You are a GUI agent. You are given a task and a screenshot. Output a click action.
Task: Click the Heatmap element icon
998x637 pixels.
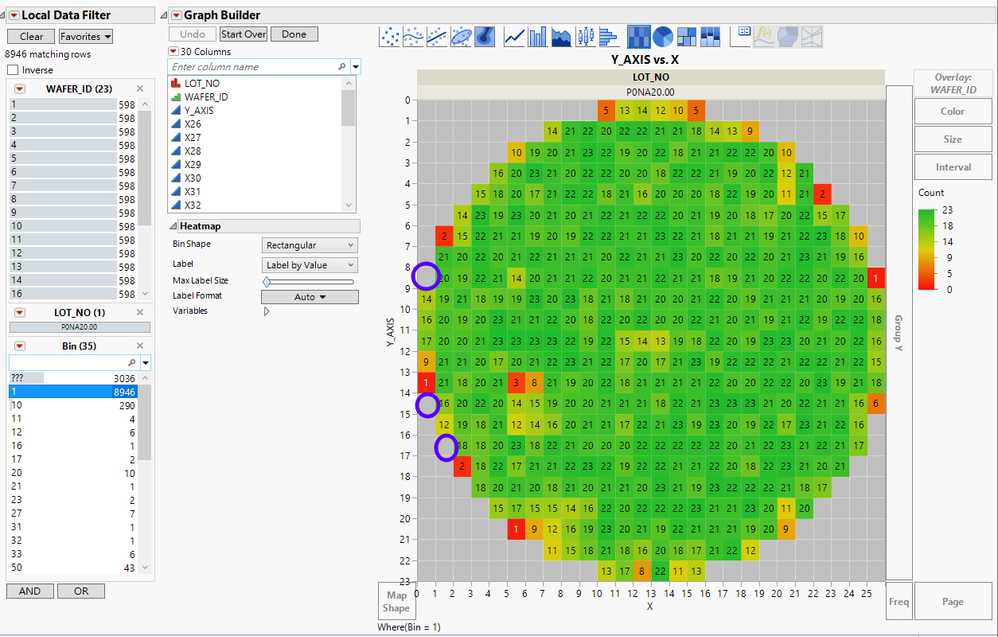[638, 37]
